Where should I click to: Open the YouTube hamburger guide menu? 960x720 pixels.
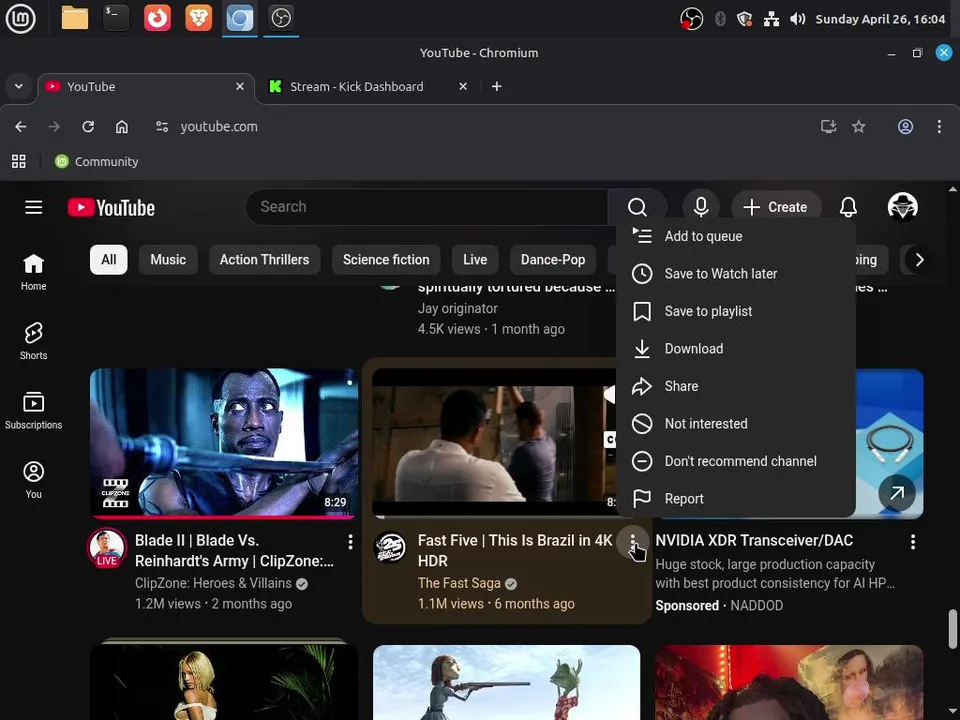[34, 207]
